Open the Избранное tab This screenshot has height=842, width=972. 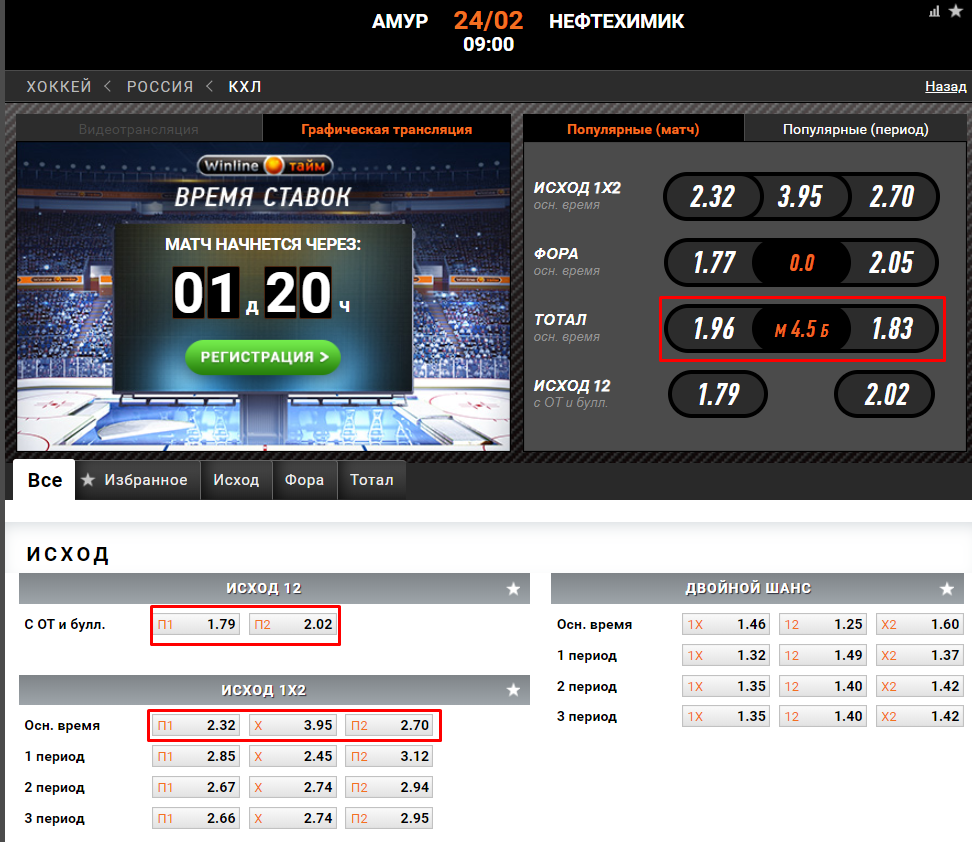pyautogui.click(x=138, y=480)
